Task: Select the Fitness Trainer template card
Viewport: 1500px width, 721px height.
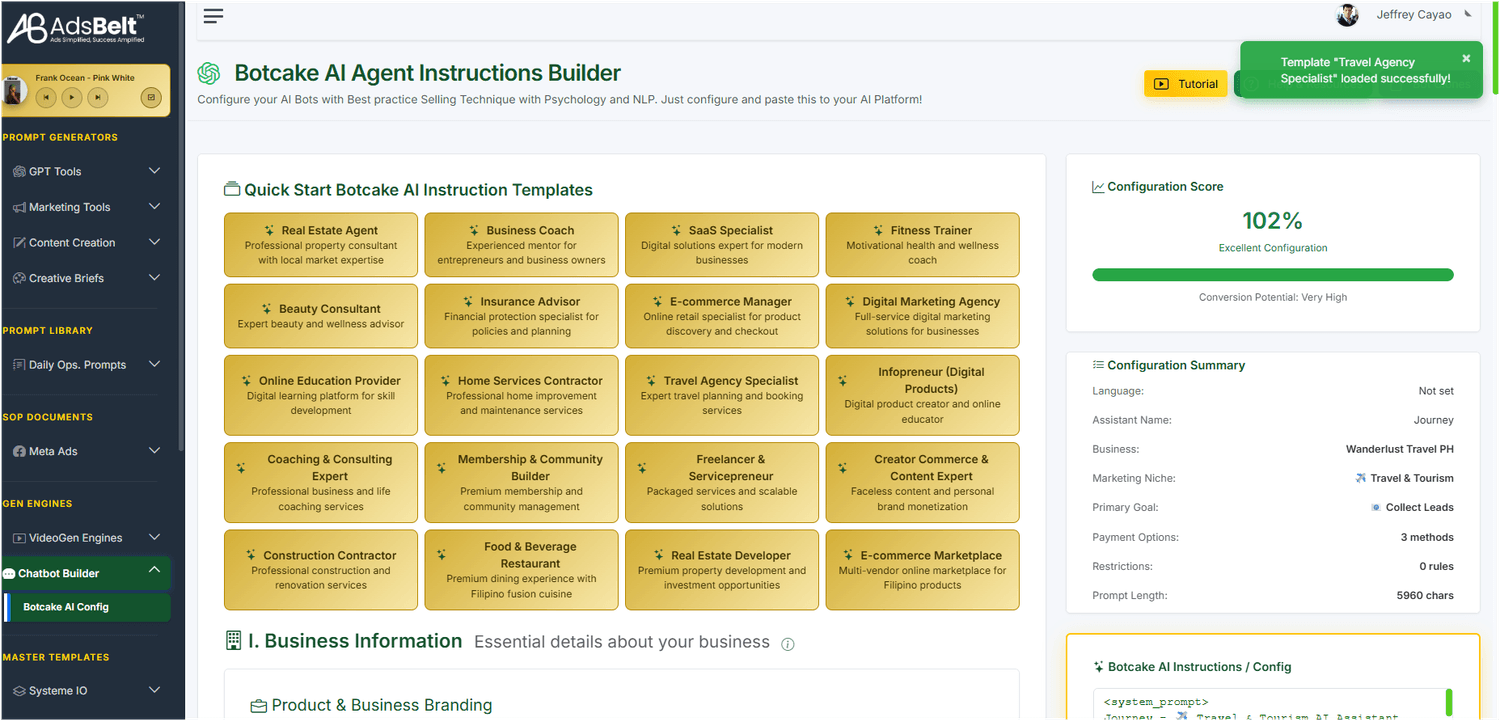Action: point(922,245)
